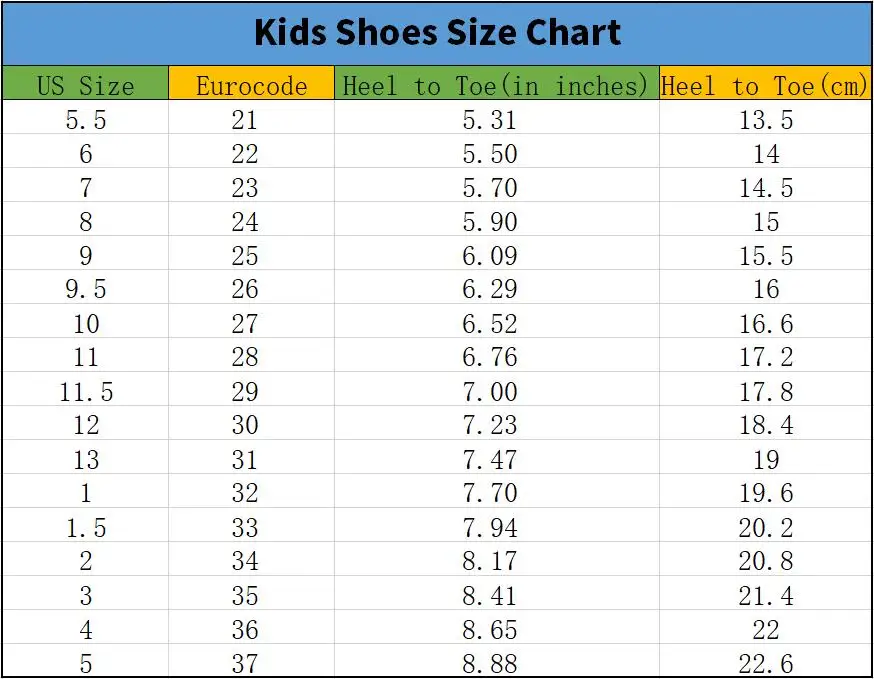Click Eurocode 27 cell
874x679 pixels.
pos(245,324)
